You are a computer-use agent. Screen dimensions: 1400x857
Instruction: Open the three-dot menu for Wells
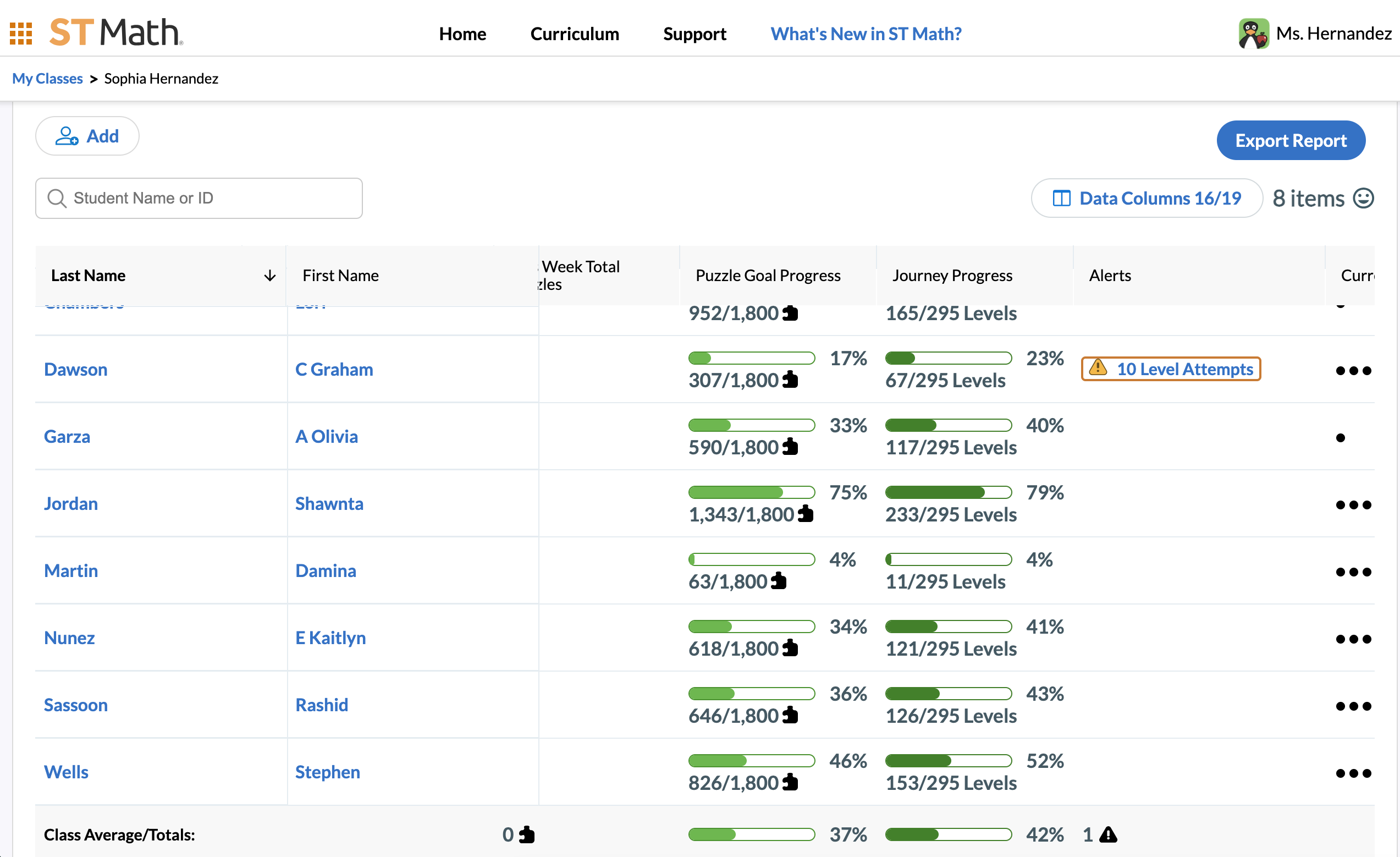[x=1353, y=773]
